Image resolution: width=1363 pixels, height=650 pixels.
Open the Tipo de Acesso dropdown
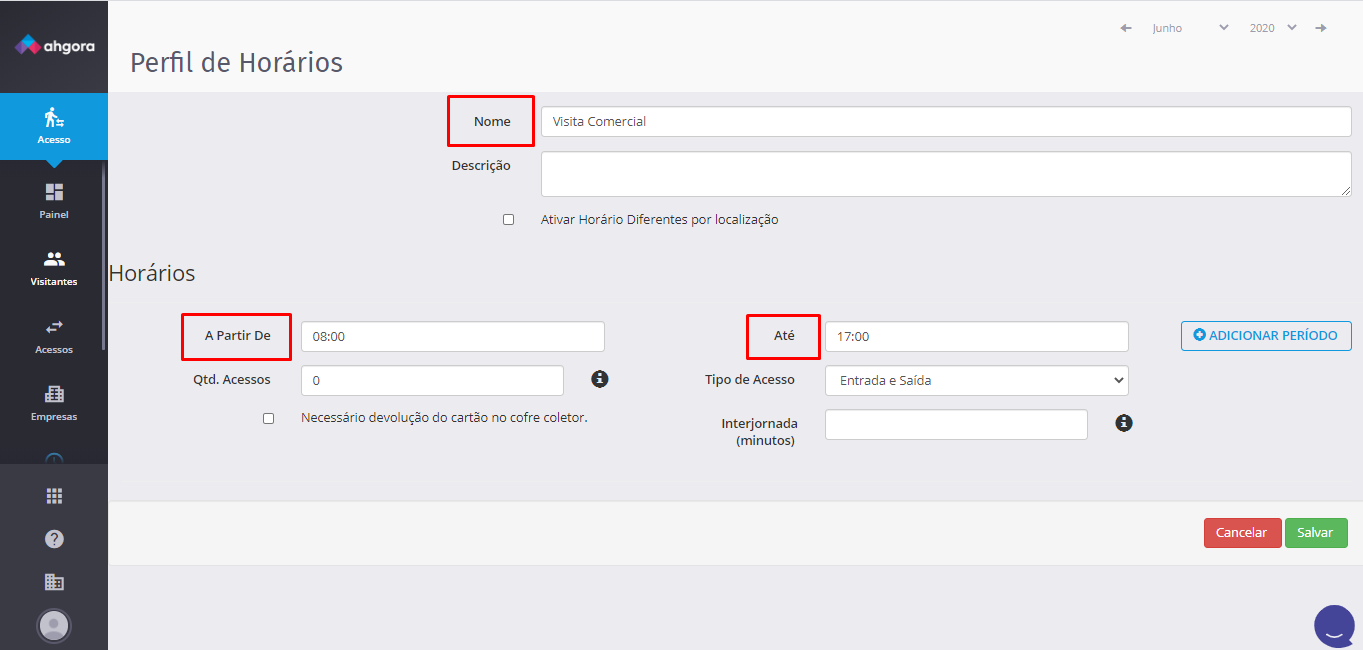[x=976, y=381]
